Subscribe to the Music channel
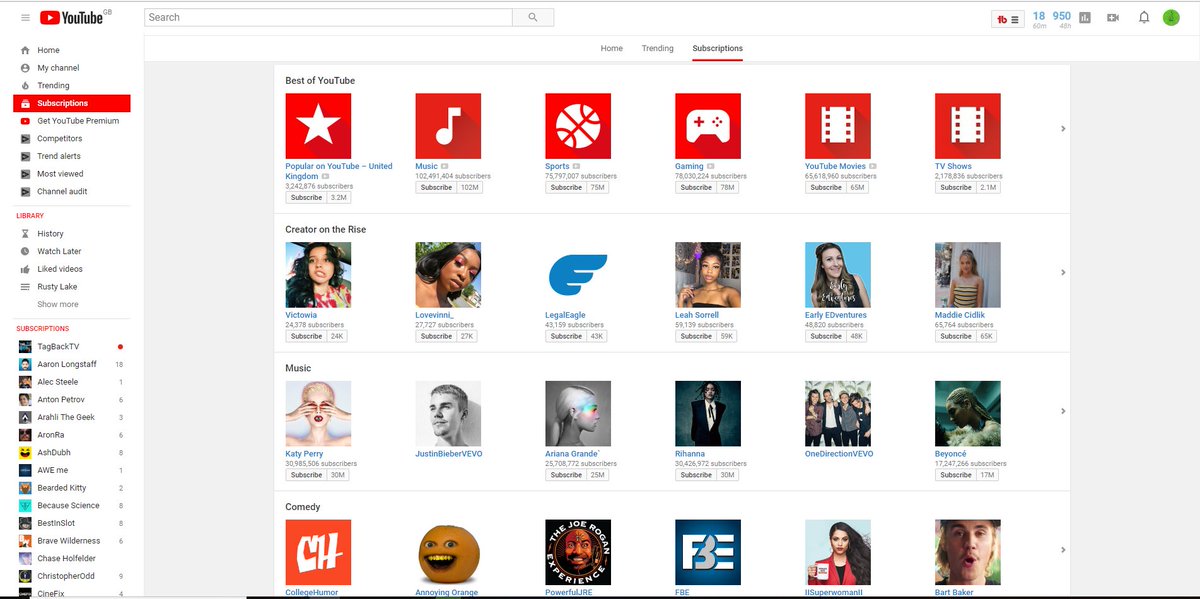This screenshot has width=1200, height=599. (x=436, y=187)
